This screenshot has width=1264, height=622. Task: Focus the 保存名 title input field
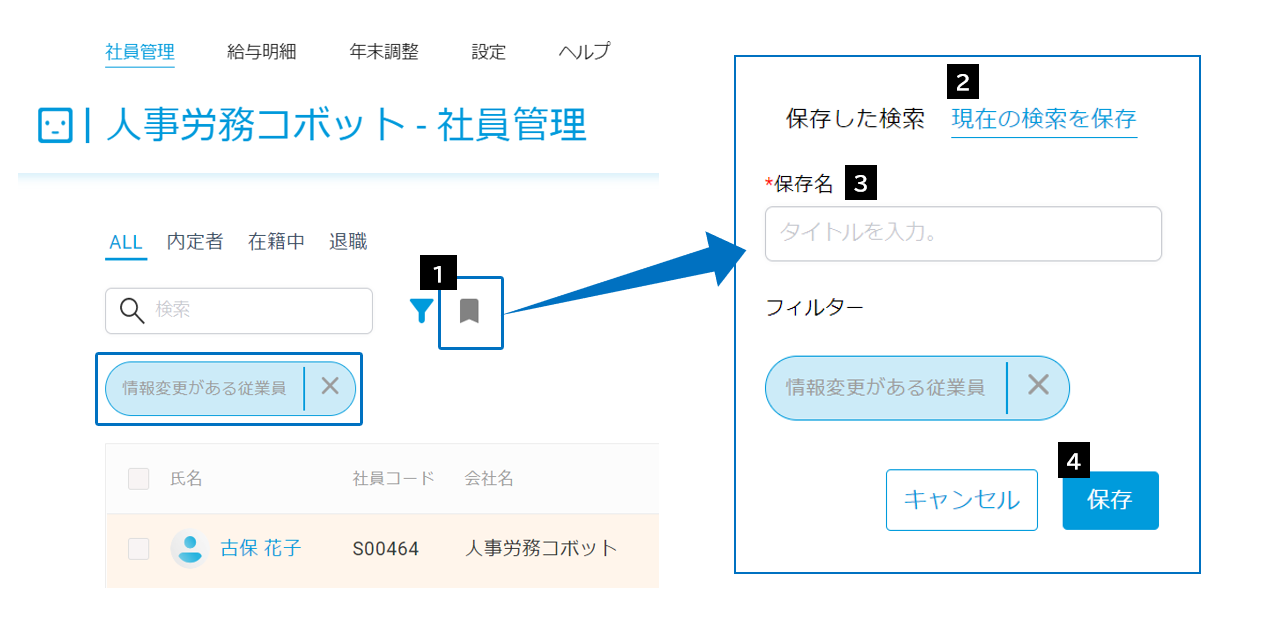[x=964, y=234]
